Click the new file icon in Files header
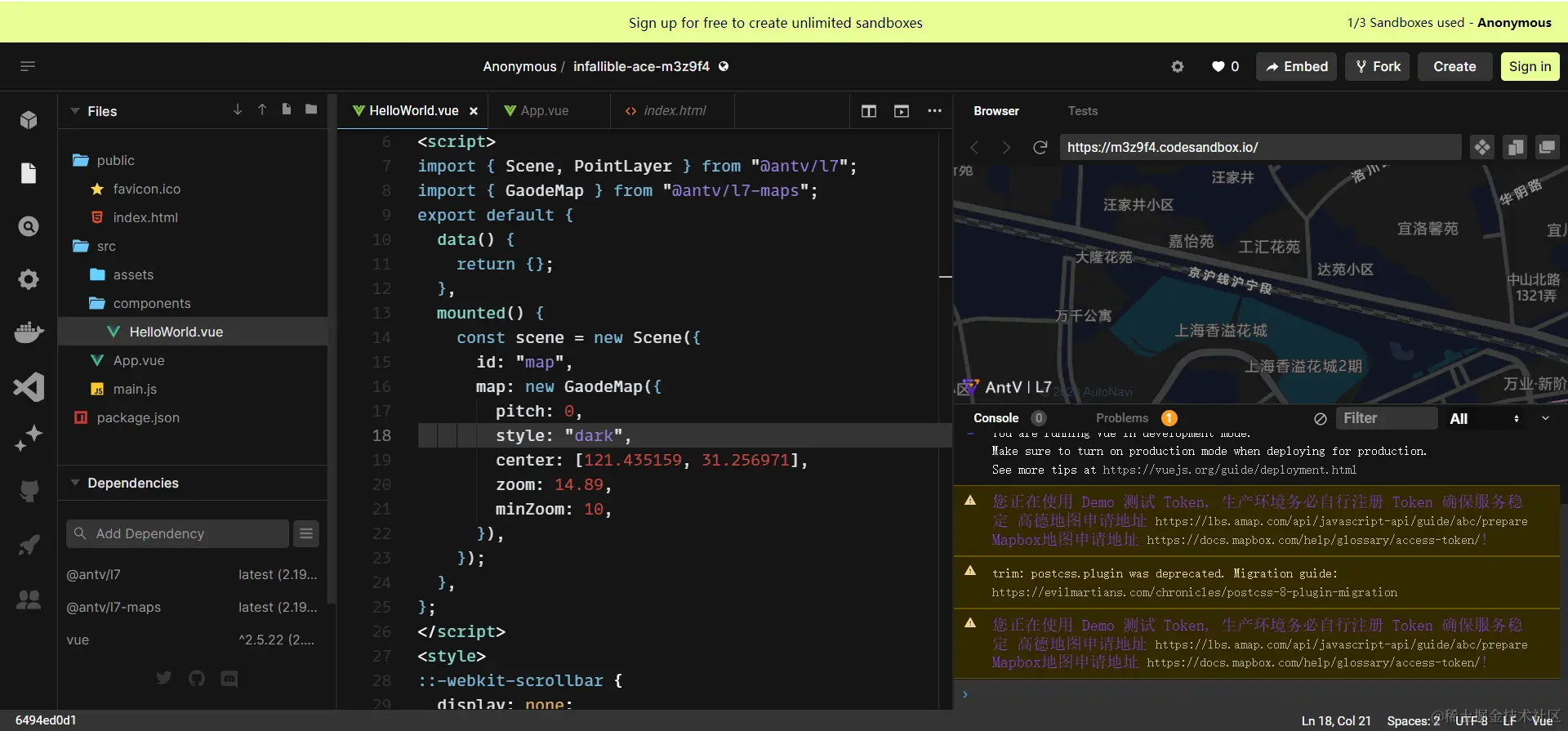1568x731 pixels. (x=287, y=109)
